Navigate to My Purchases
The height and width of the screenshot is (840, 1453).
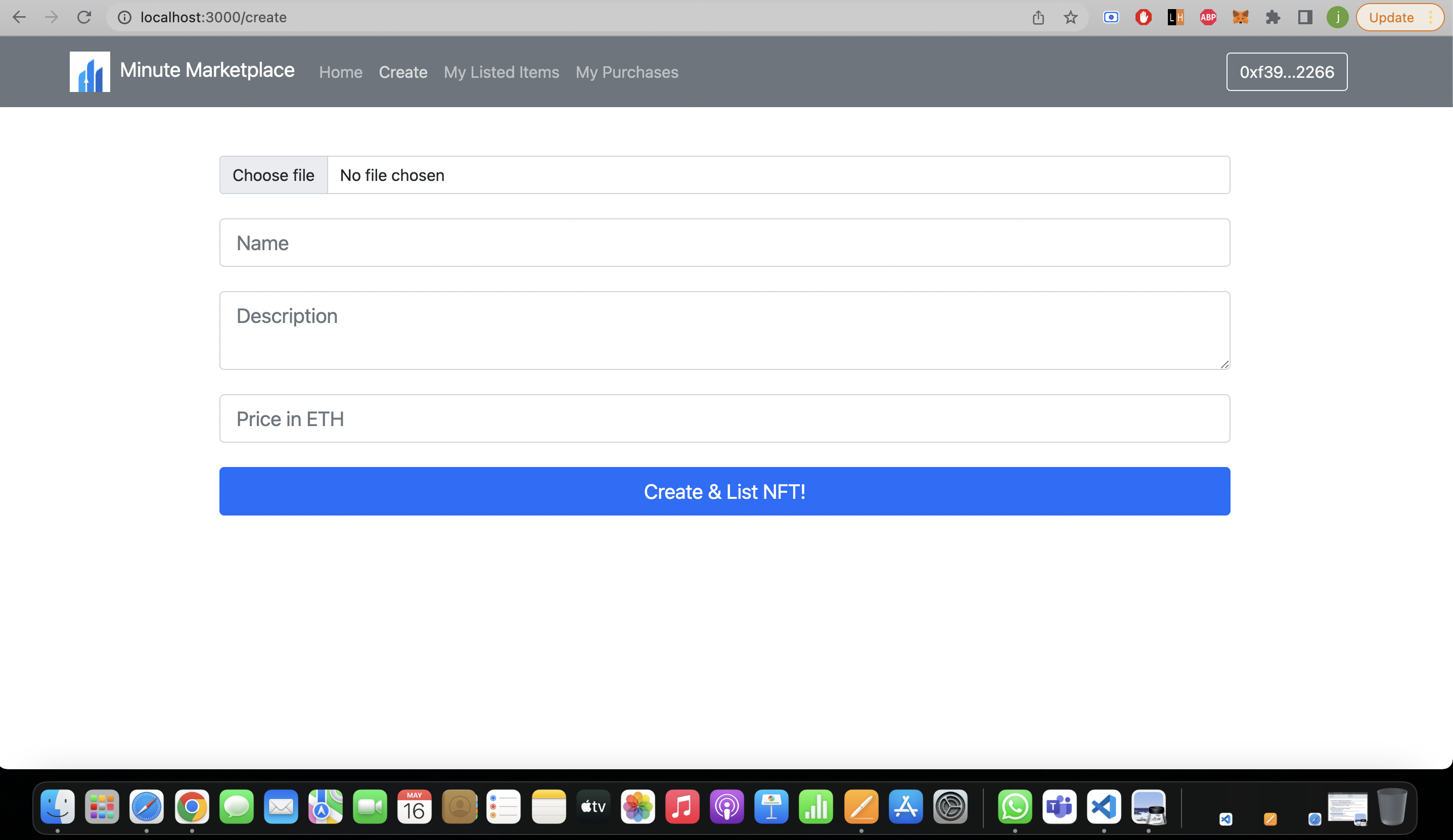627,72
